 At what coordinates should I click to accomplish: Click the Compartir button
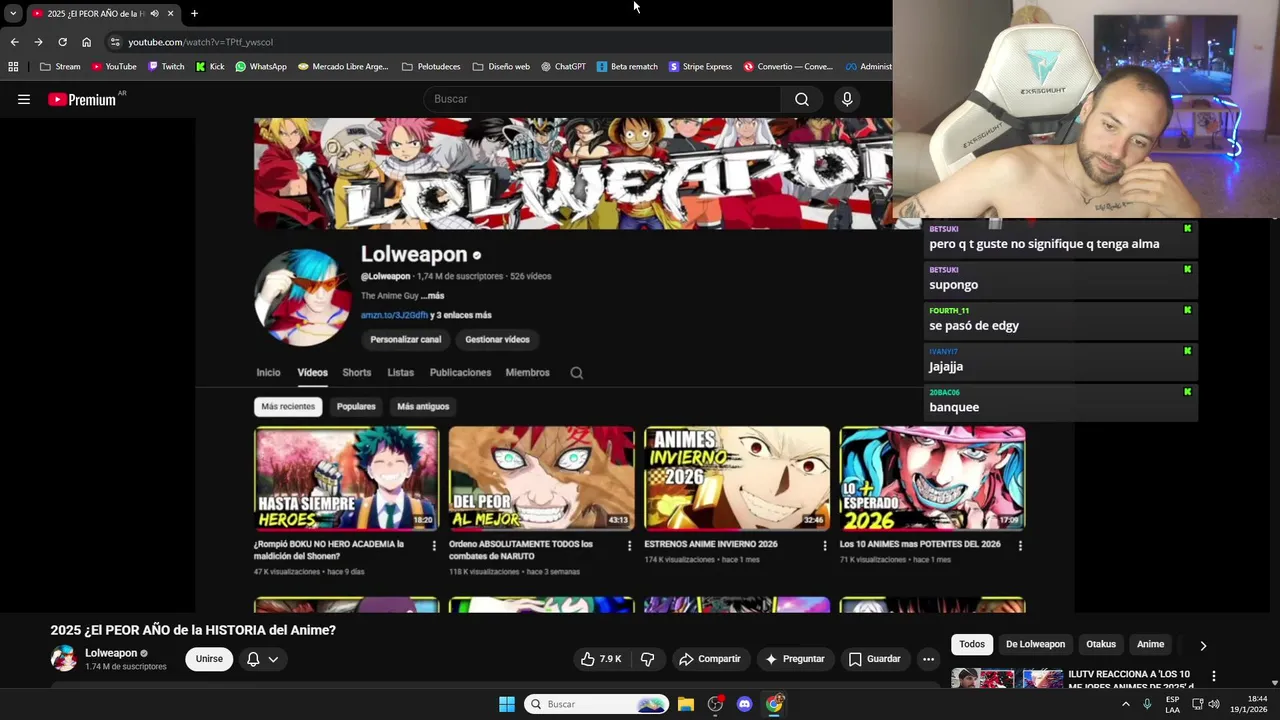click(x=709, y=659)
